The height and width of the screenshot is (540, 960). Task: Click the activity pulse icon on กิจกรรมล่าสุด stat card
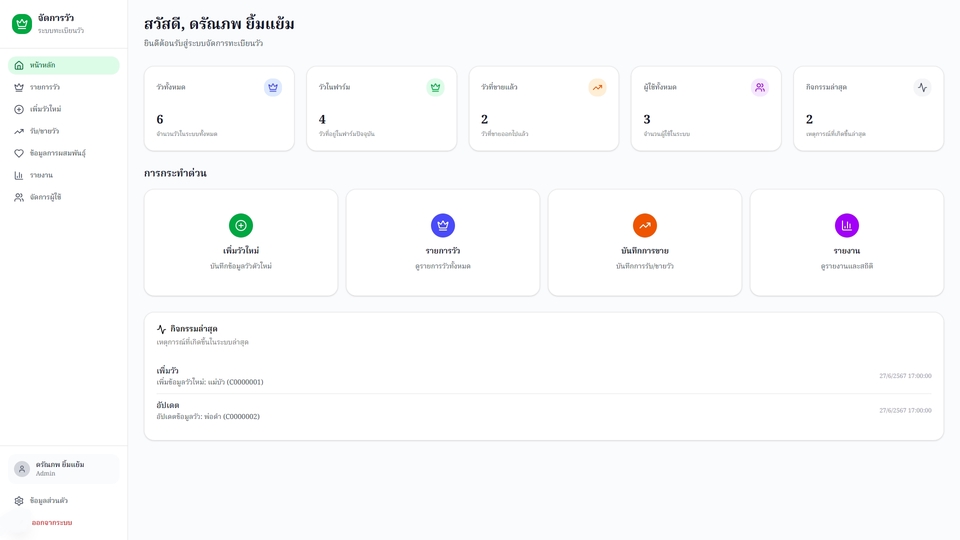point(922,87)
